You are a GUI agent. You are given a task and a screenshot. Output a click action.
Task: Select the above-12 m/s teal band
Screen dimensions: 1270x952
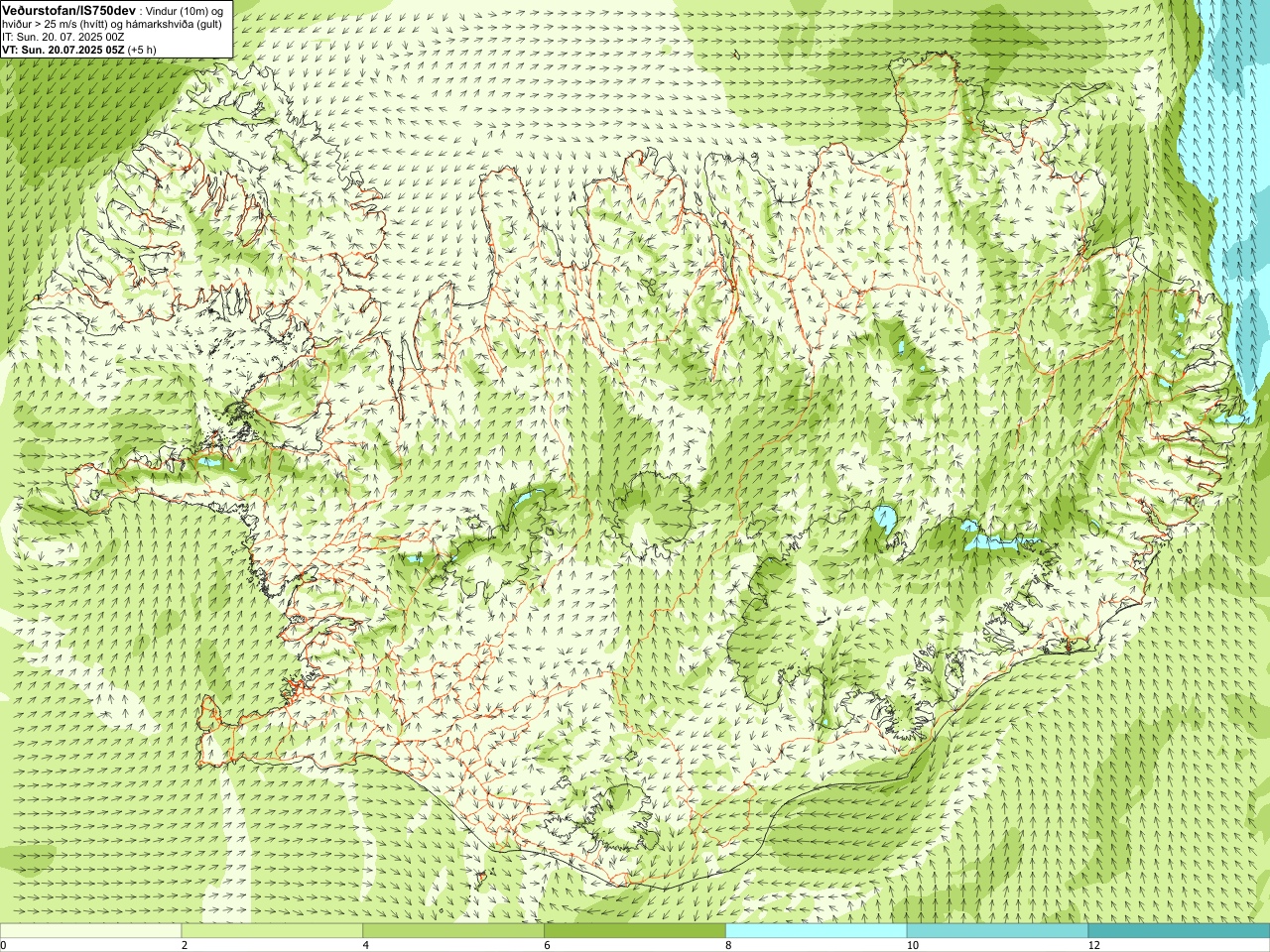tap(1179, 931)
